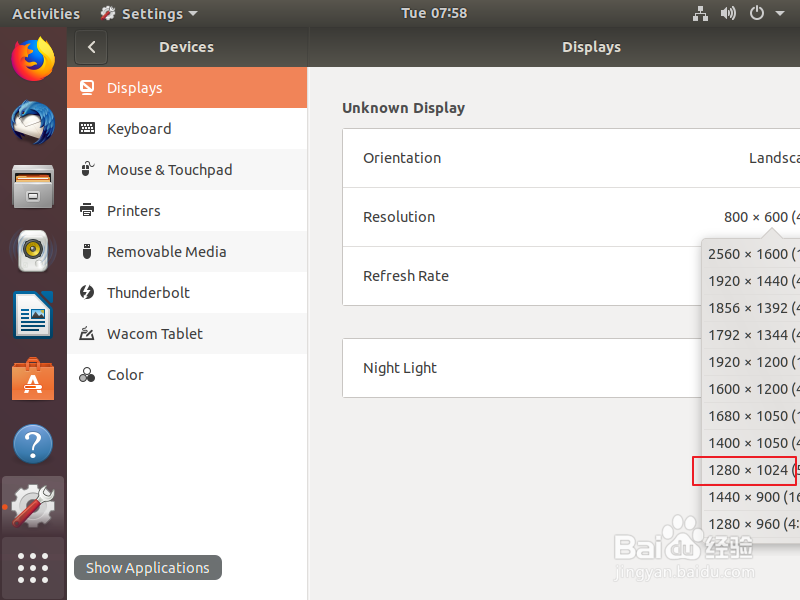Pick the 2560 × 1600 resolution entry
The image size is (800, 600).
[x=744, y=254]
